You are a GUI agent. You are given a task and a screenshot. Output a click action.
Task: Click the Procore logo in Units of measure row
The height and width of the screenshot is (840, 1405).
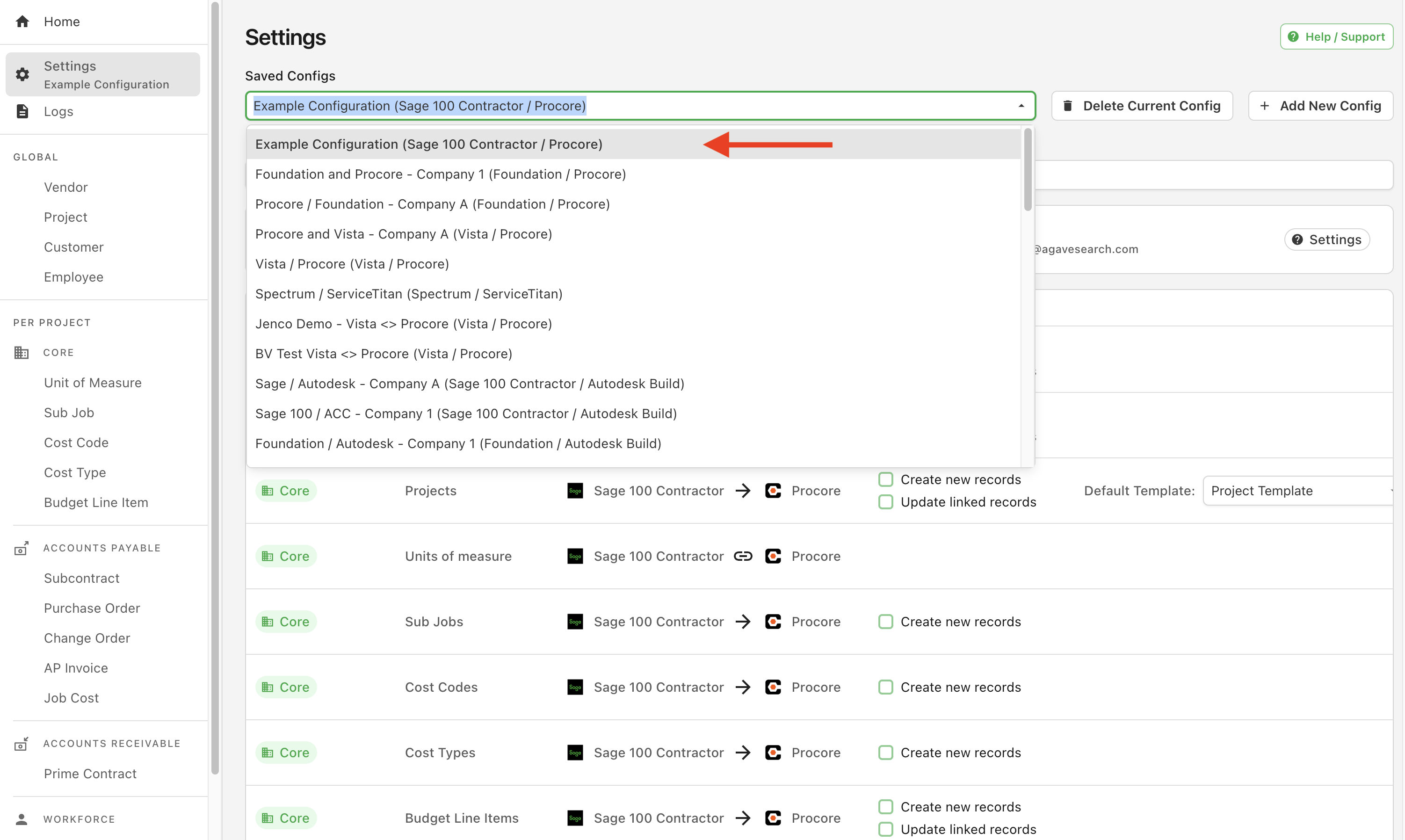point(773,557)
